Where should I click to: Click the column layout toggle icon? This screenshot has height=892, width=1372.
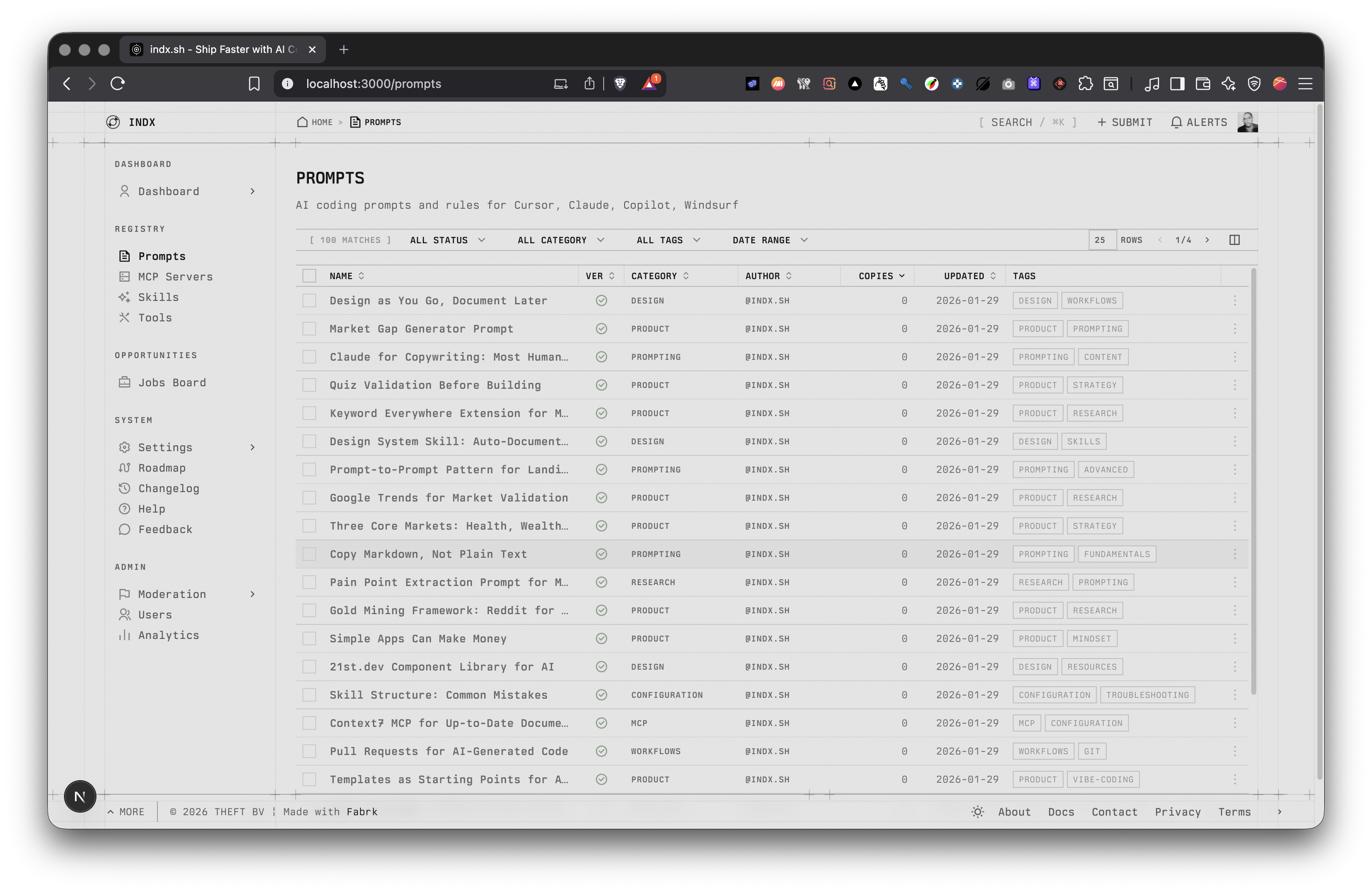point(1234,240)
